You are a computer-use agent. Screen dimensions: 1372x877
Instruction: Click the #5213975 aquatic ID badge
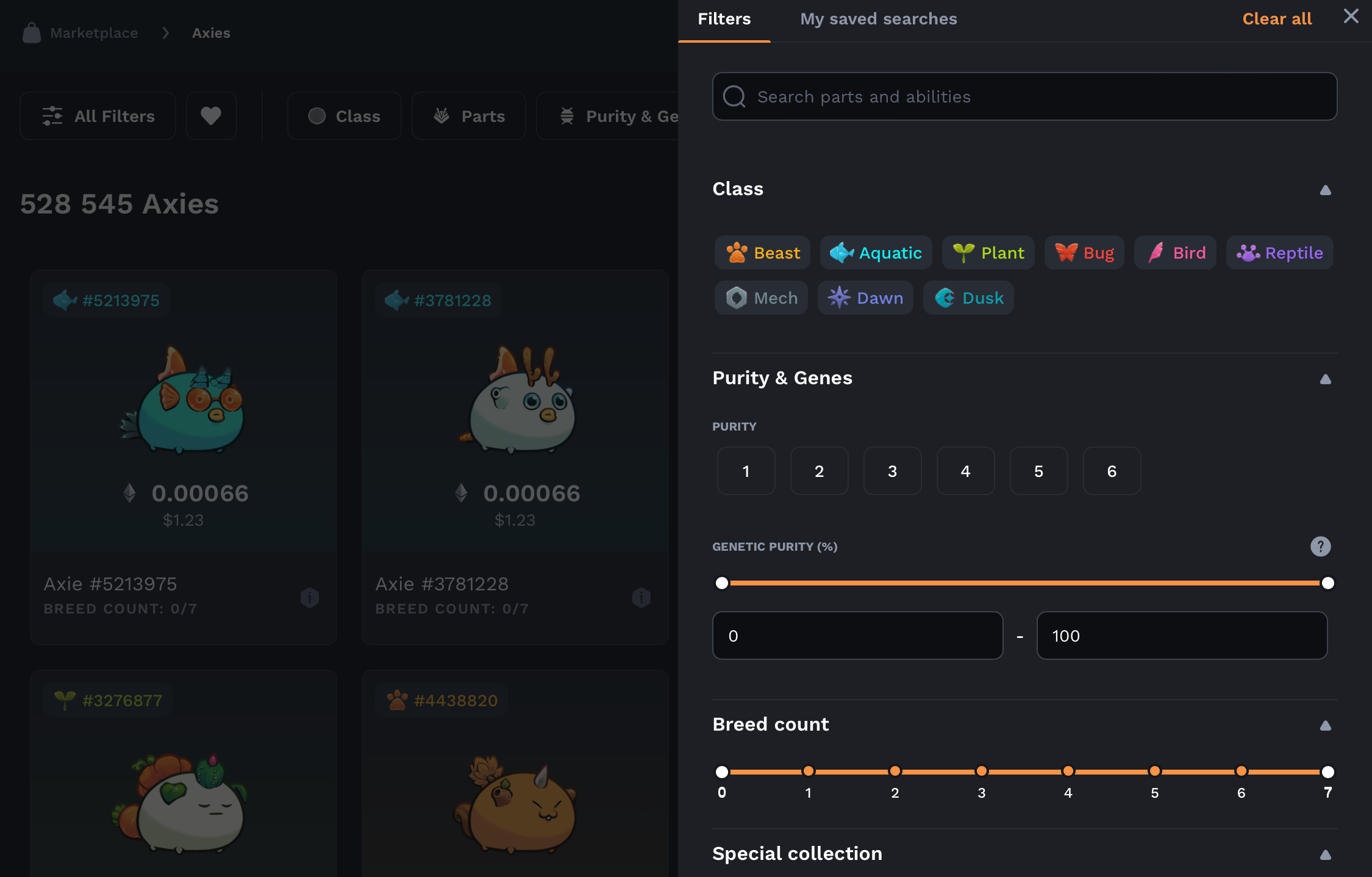pos(106,300)
